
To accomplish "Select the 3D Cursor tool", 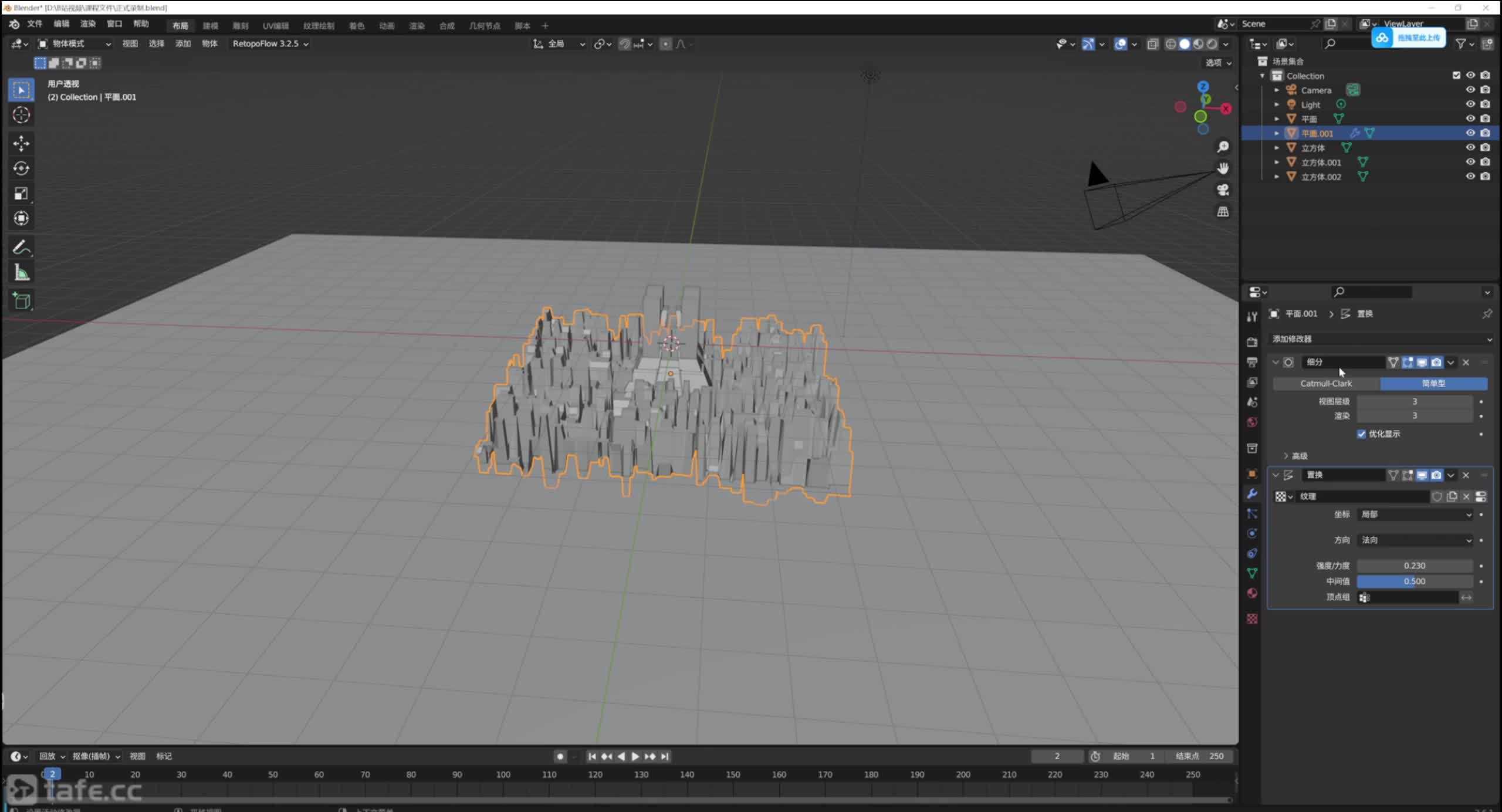I will 22,115.
